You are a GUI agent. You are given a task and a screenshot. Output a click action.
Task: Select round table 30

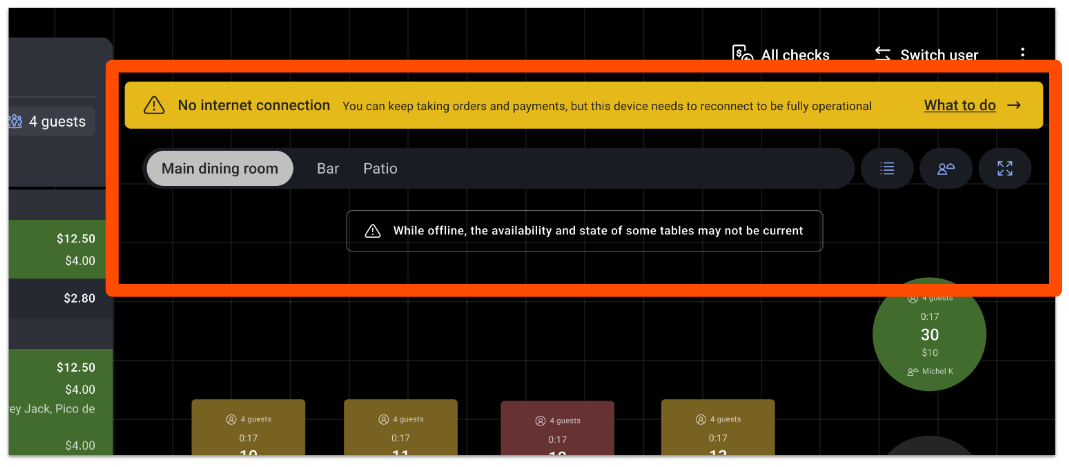pyautogui.click(x=929, y=334)
